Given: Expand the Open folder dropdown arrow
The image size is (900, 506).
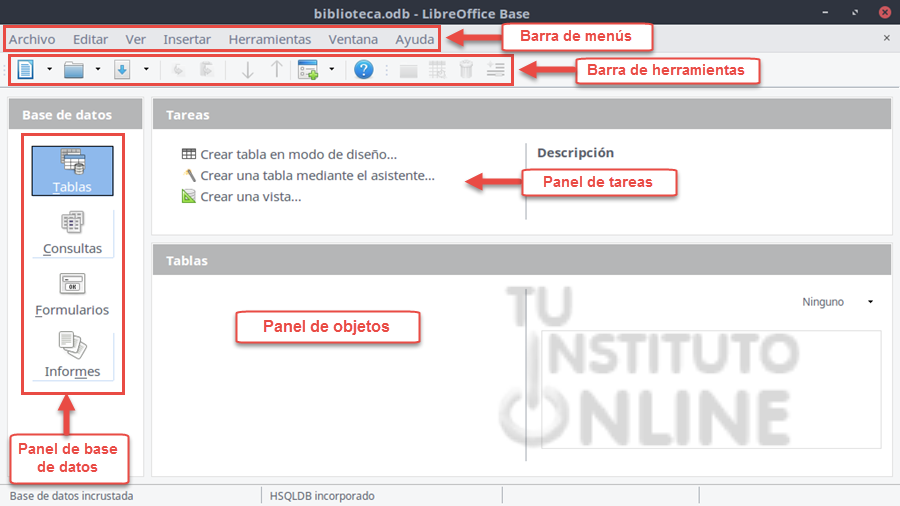Looking at the screenshot, I should coord(98,69).
